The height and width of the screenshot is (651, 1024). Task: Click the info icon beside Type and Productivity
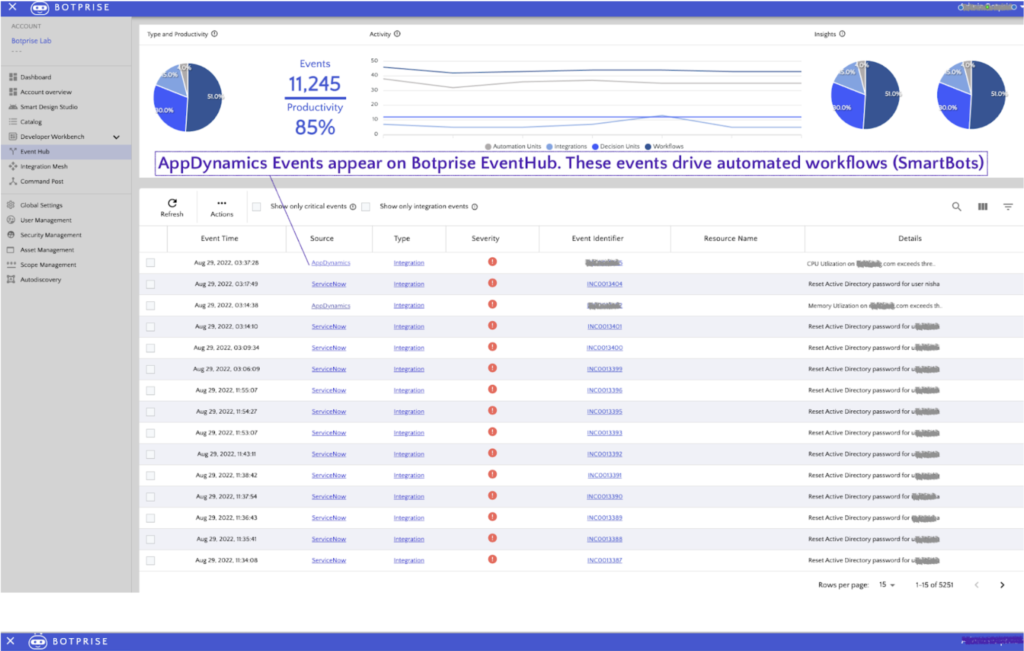click(214, 34)
